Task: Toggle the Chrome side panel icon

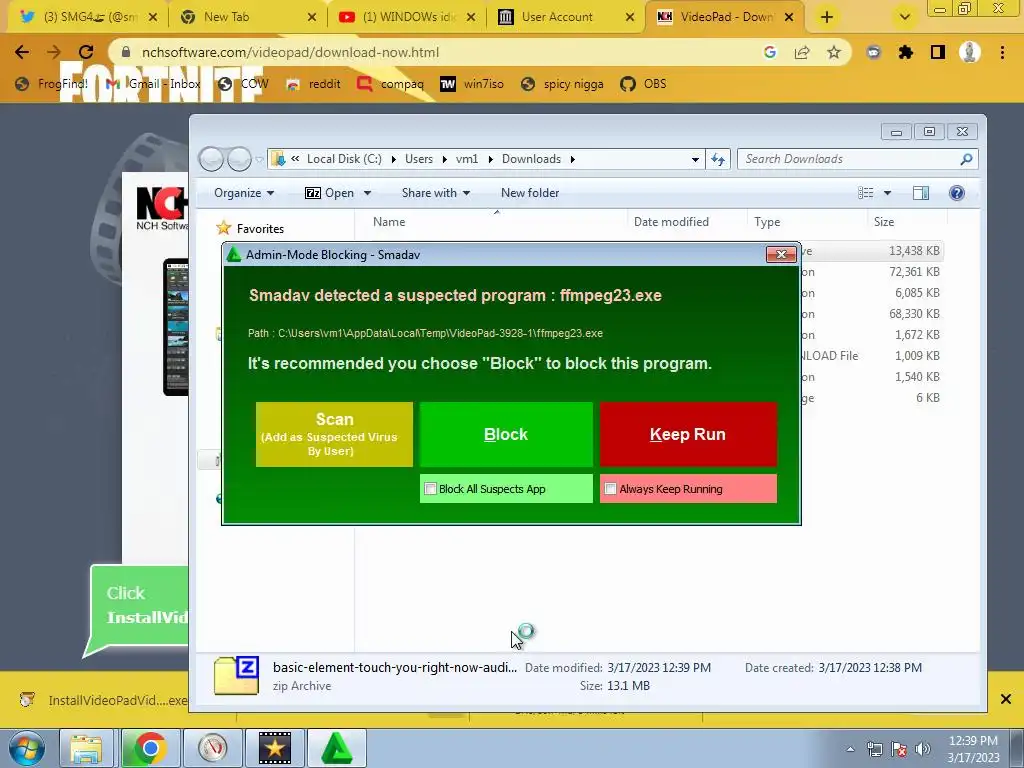Action: point(938,52)
